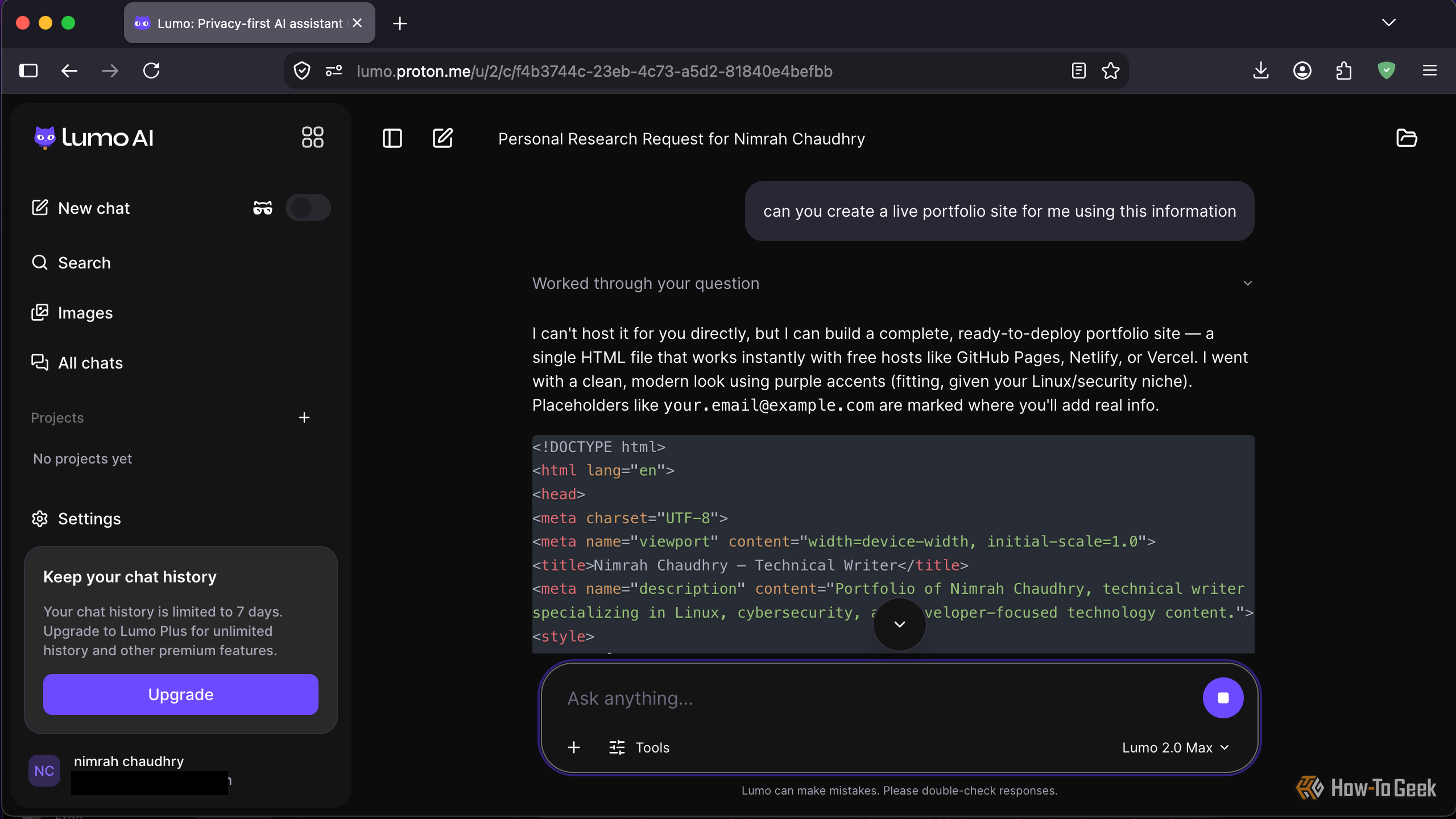Click the nimrah chaudhry account name
Viewport: 1456px width, 819px height.
pyautogui.click(x=129, y=761)
